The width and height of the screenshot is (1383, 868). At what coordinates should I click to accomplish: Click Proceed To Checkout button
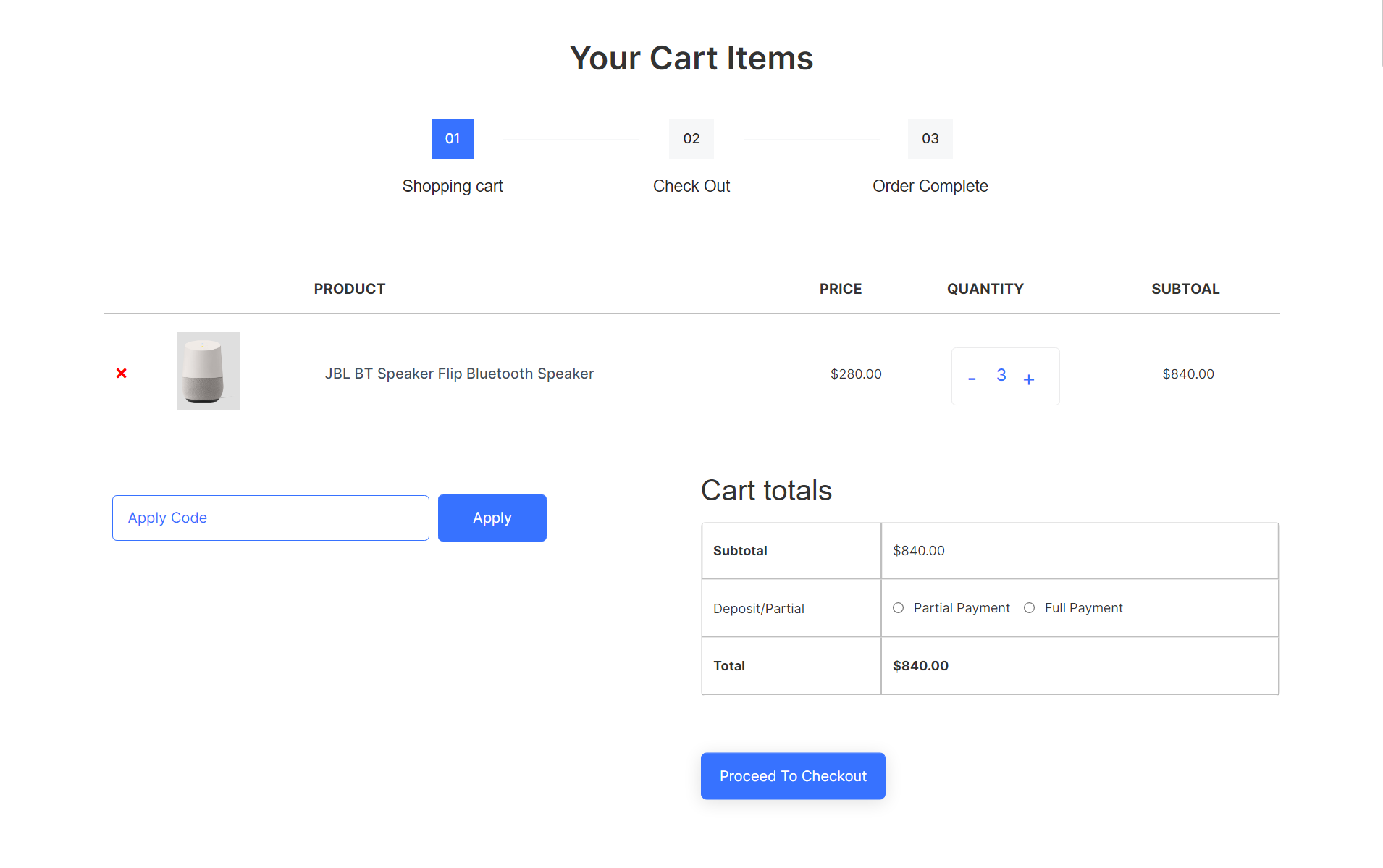793,776
